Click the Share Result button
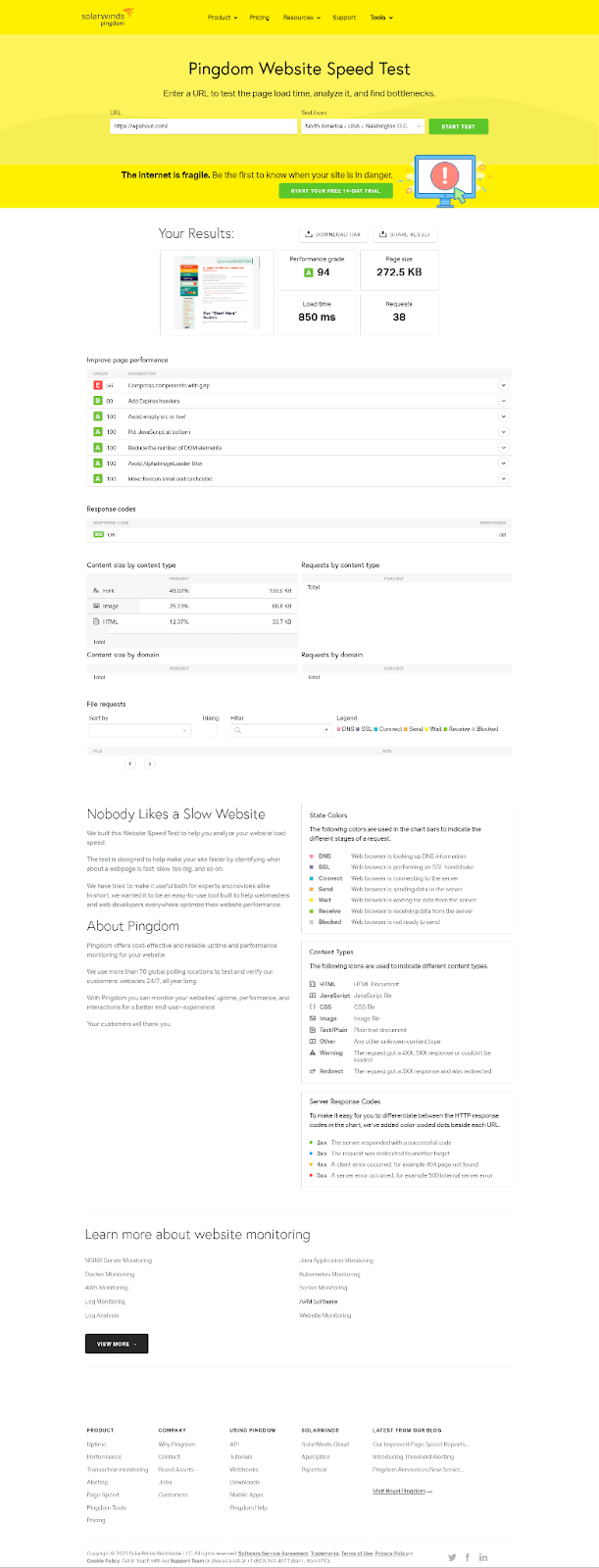599x1568 pixels. [406, 235]
